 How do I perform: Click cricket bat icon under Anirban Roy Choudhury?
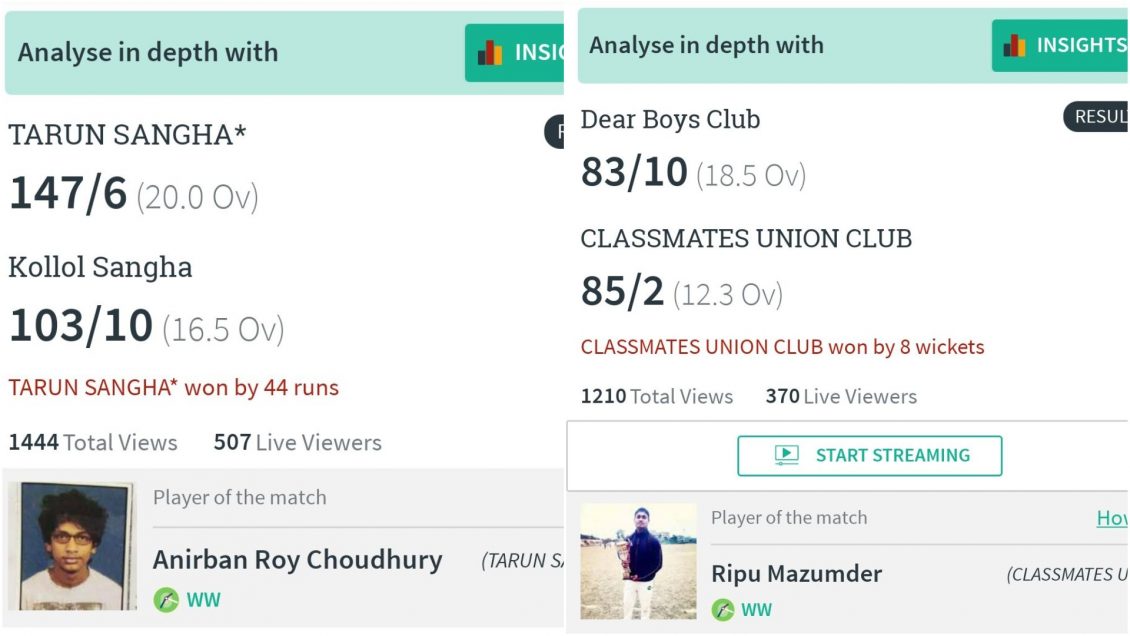166,599
